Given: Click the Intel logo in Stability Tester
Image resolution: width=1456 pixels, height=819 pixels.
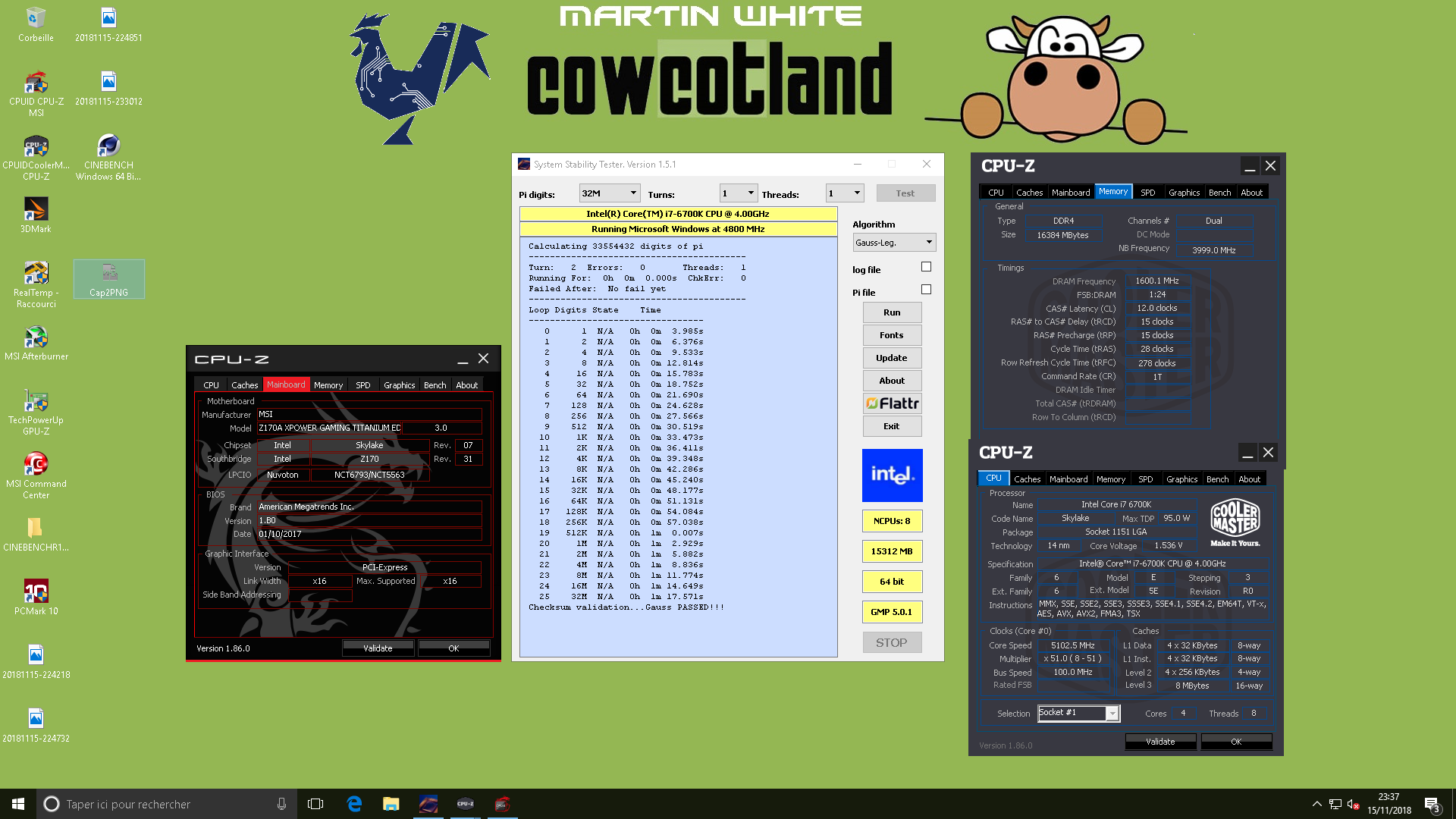Looking at the screenshot, I should pyautogui.click(x=892, y=475).
